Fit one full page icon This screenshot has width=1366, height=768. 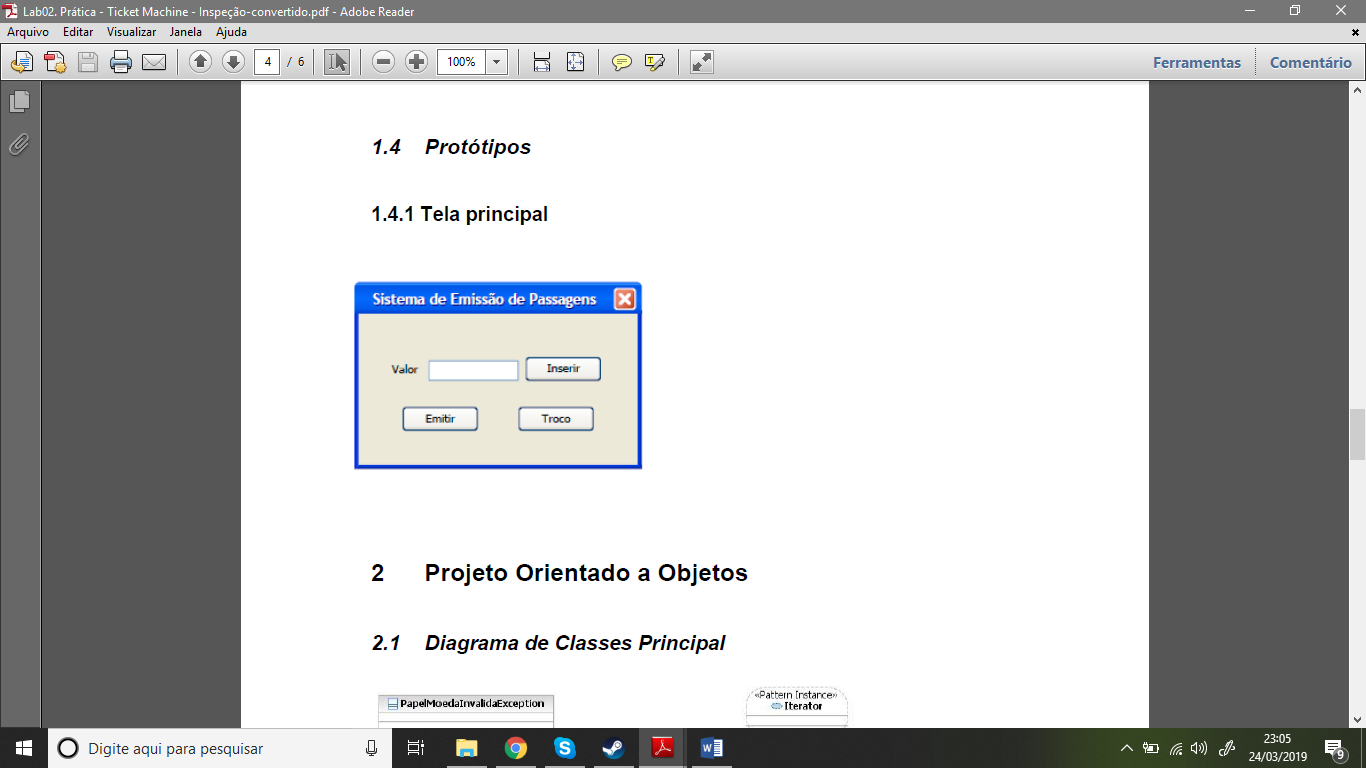click(x=575, y=62)
